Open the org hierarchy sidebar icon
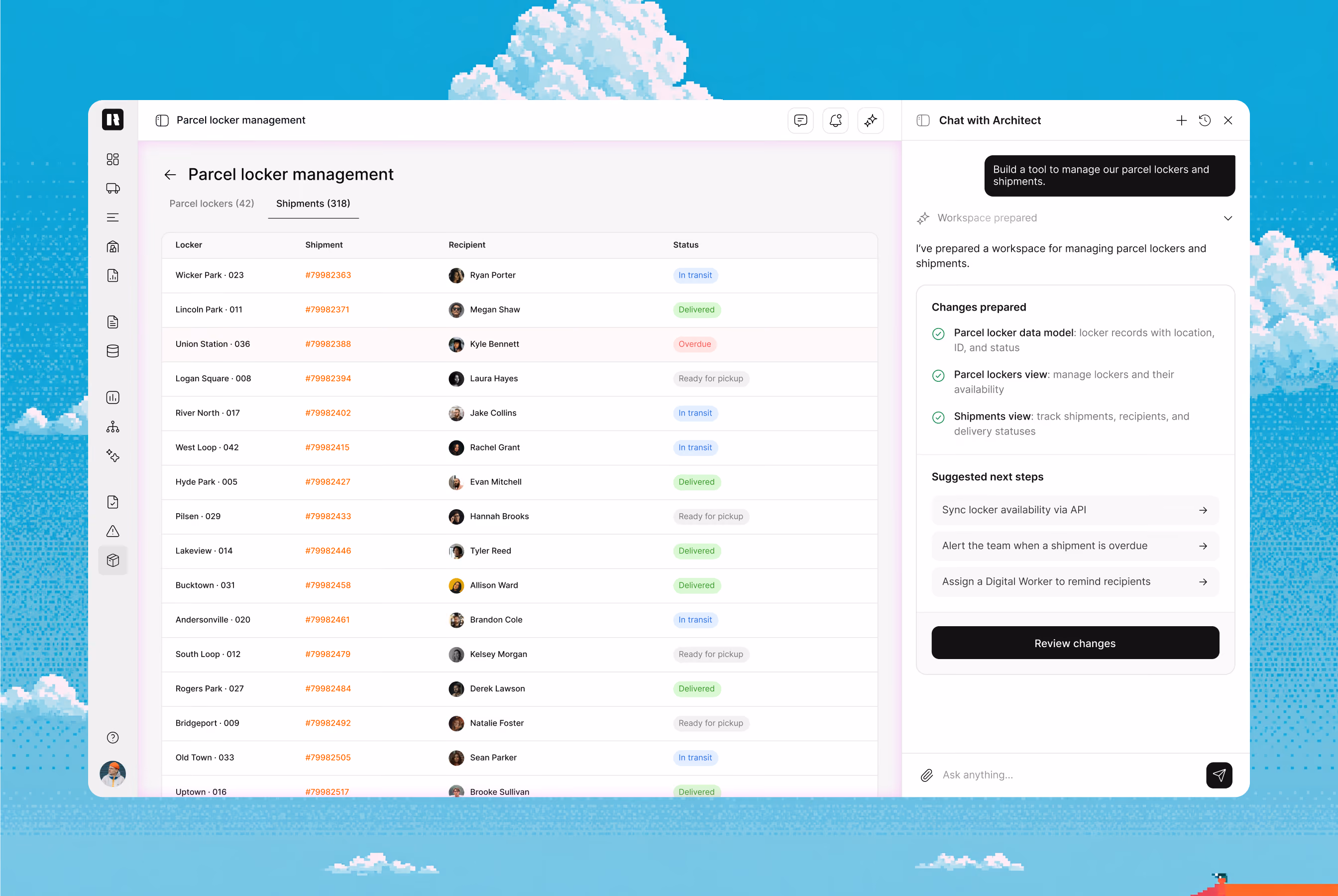 point(112,427)
